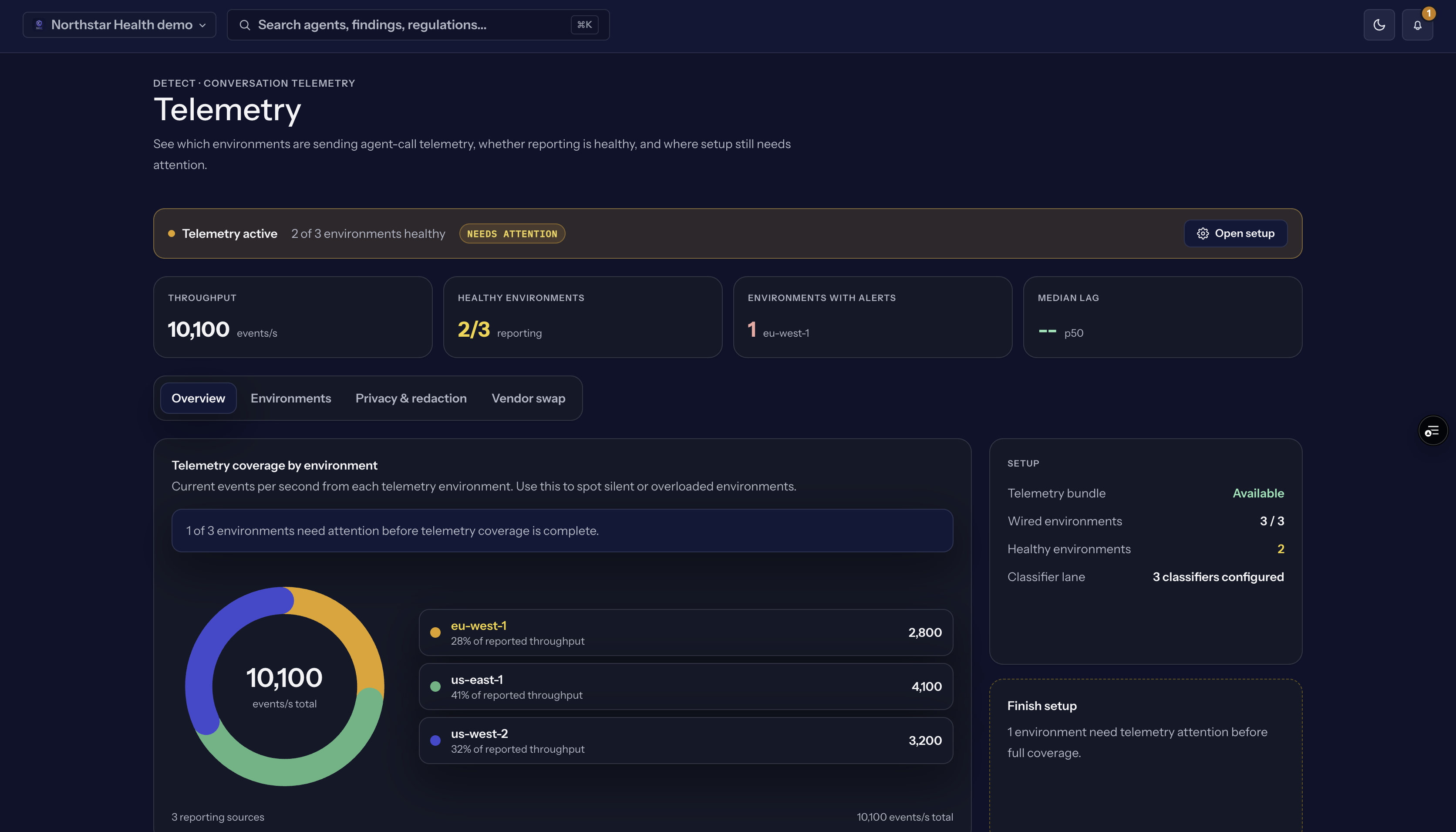The height and width of the screenshot is (832, 1456).
Task: Click the NEEDS ATTENTION status badge
Action: point(512,233)
